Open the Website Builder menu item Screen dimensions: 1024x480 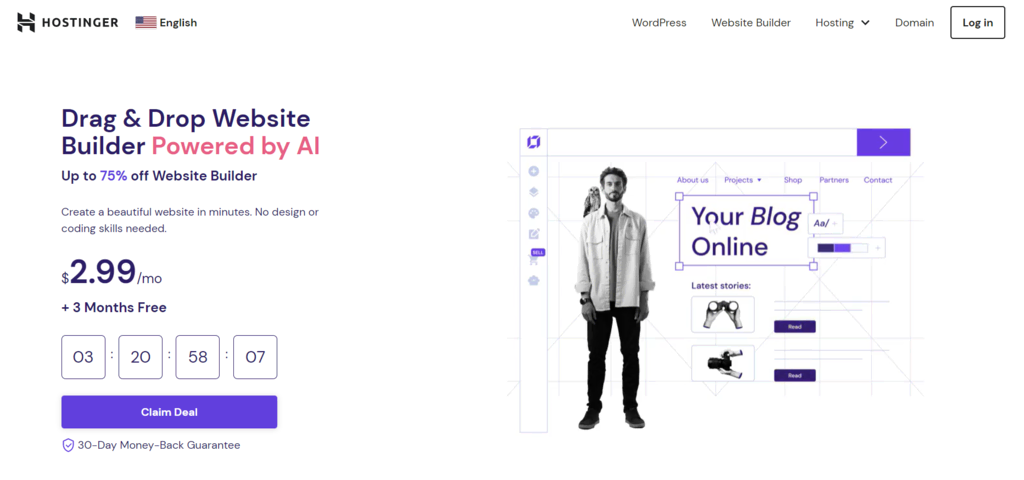click(751, 22)
